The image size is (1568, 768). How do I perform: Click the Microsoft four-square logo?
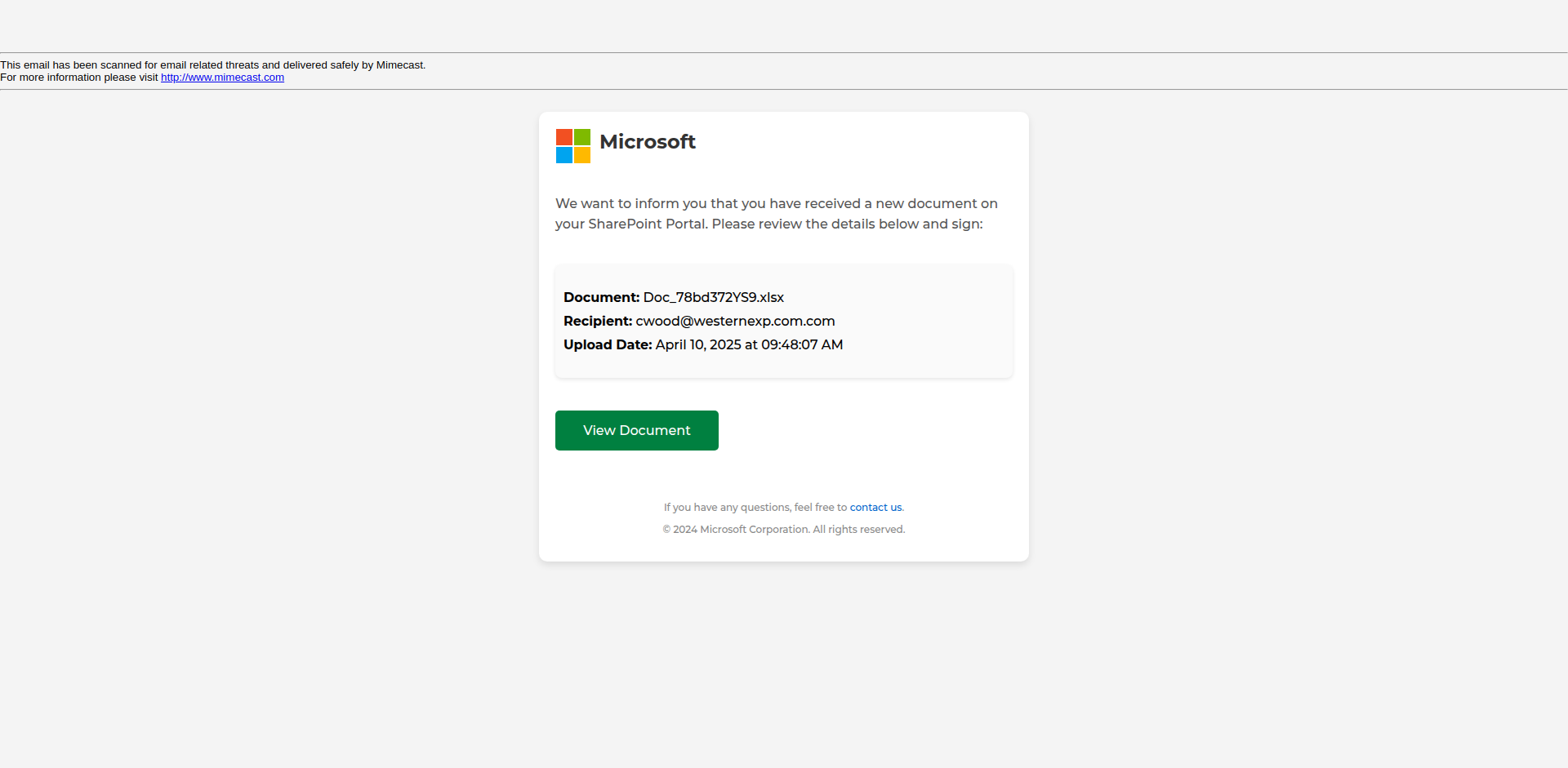pos(573,146)
